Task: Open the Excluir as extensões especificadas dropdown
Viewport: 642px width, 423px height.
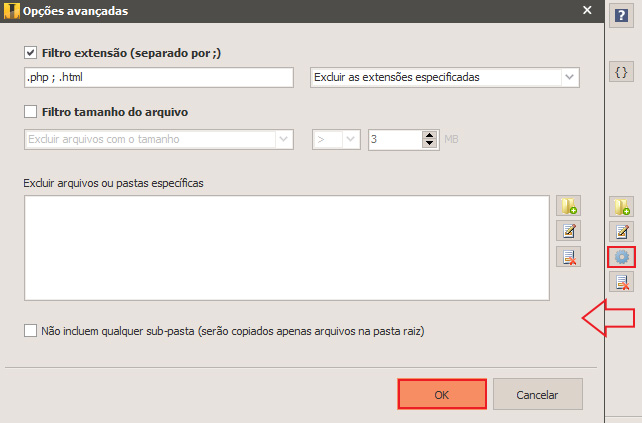Action: click(445, 77)
